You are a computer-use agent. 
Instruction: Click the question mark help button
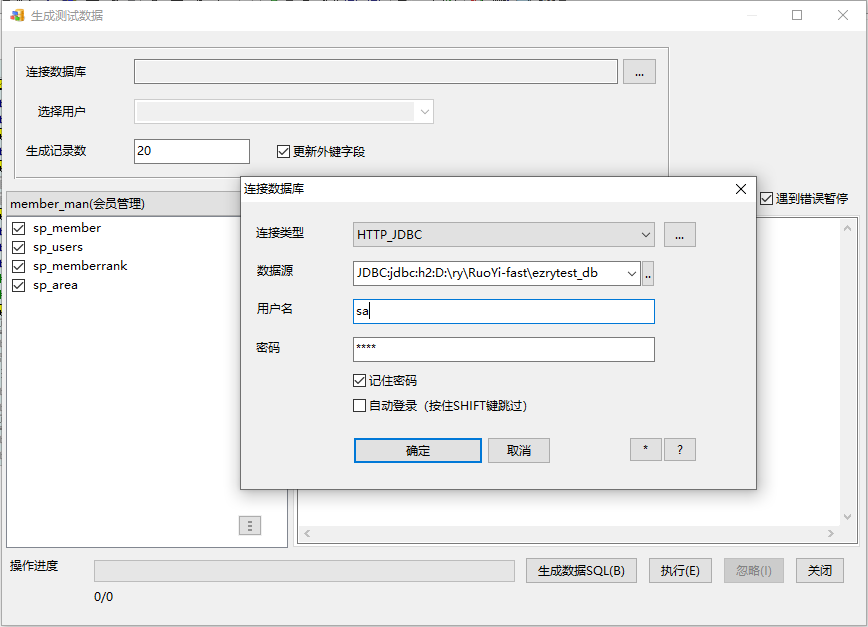click(x=680, y=450)
